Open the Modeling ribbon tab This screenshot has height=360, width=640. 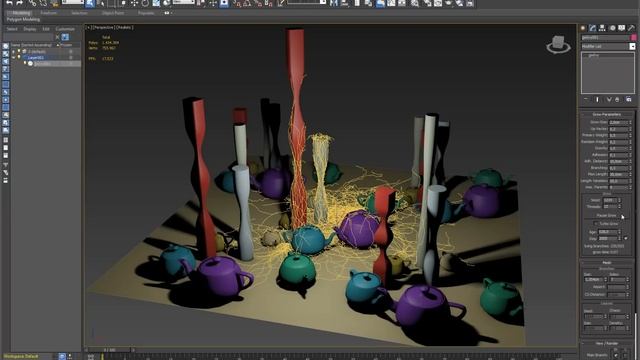tap(21, 13)
